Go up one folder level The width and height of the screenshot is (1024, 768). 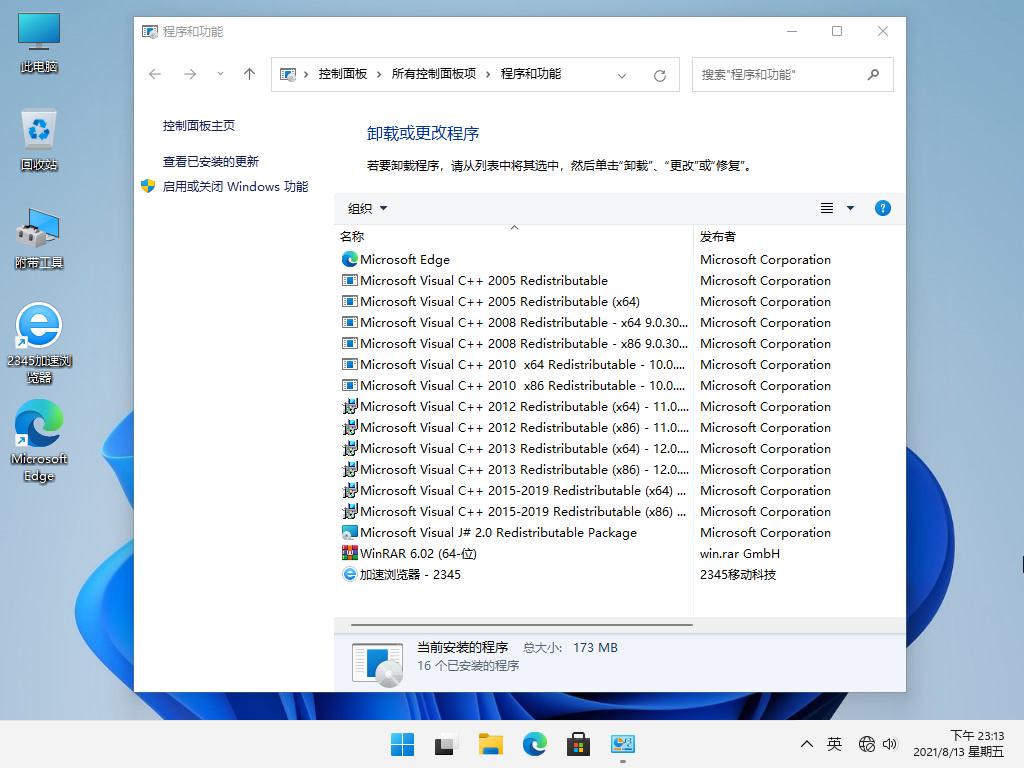[x=249, y=74]
